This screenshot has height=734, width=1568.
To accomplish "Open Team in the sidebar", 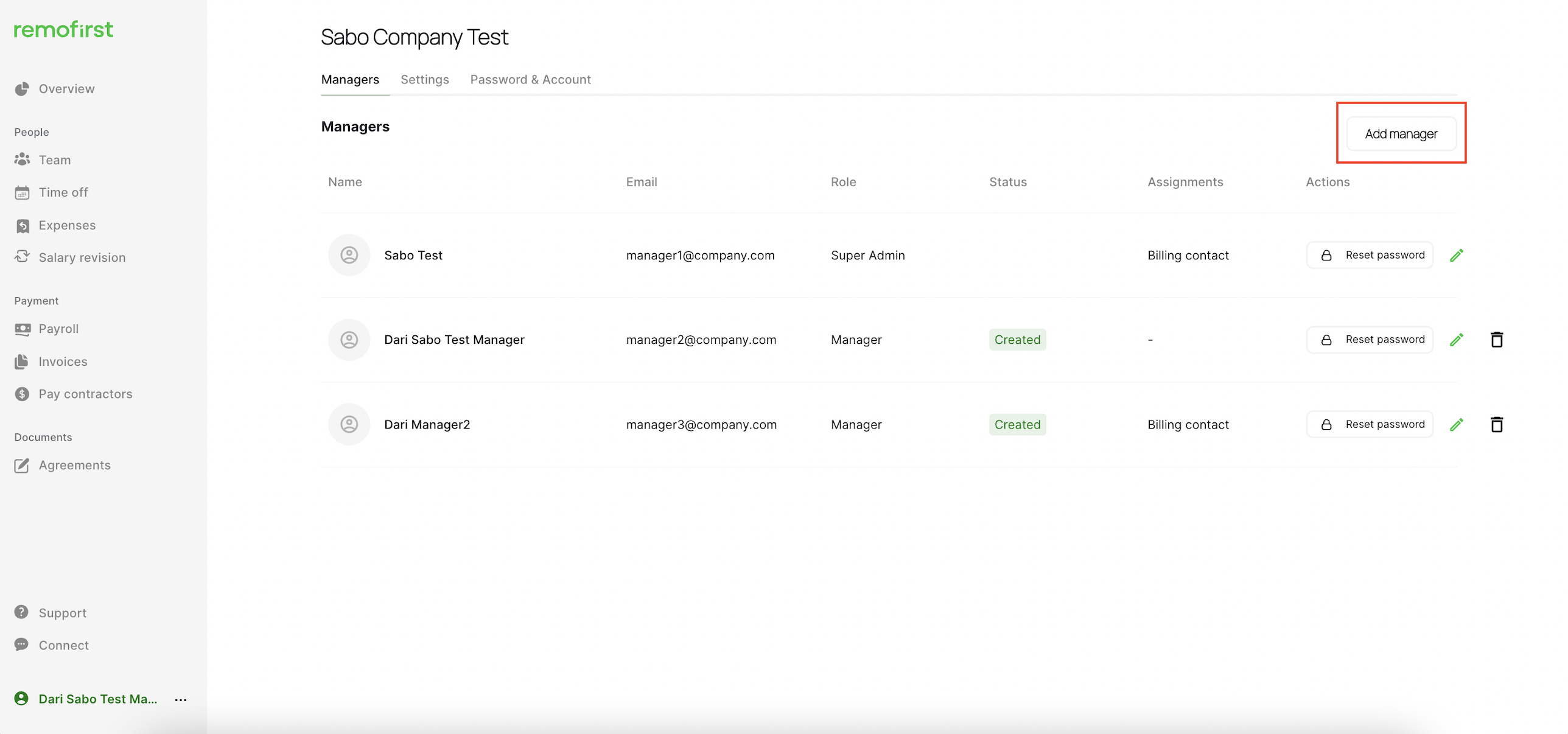I will coord(55,160).
